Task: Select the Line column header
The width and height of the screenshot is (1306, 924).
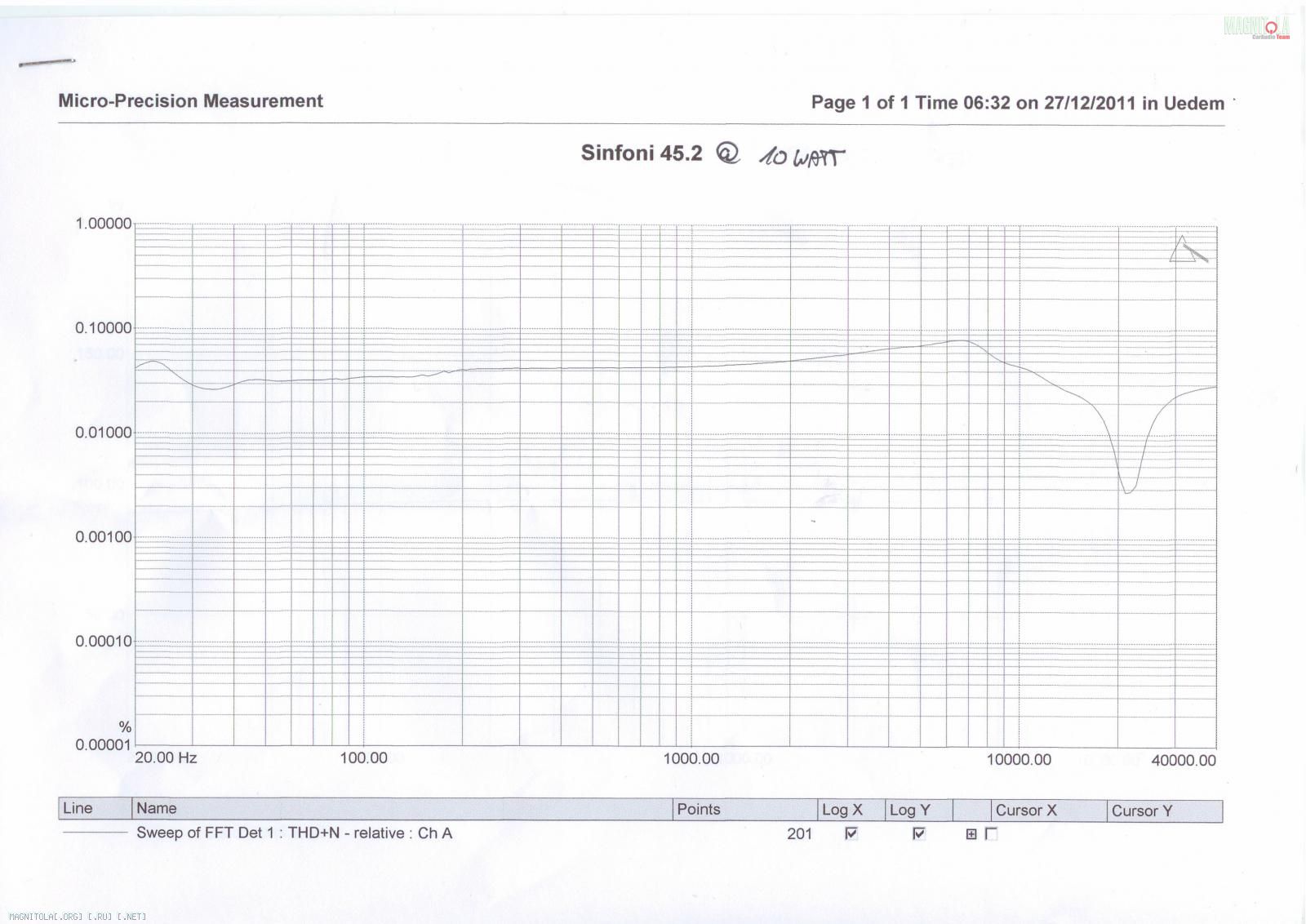Action: tap(78, 808)
